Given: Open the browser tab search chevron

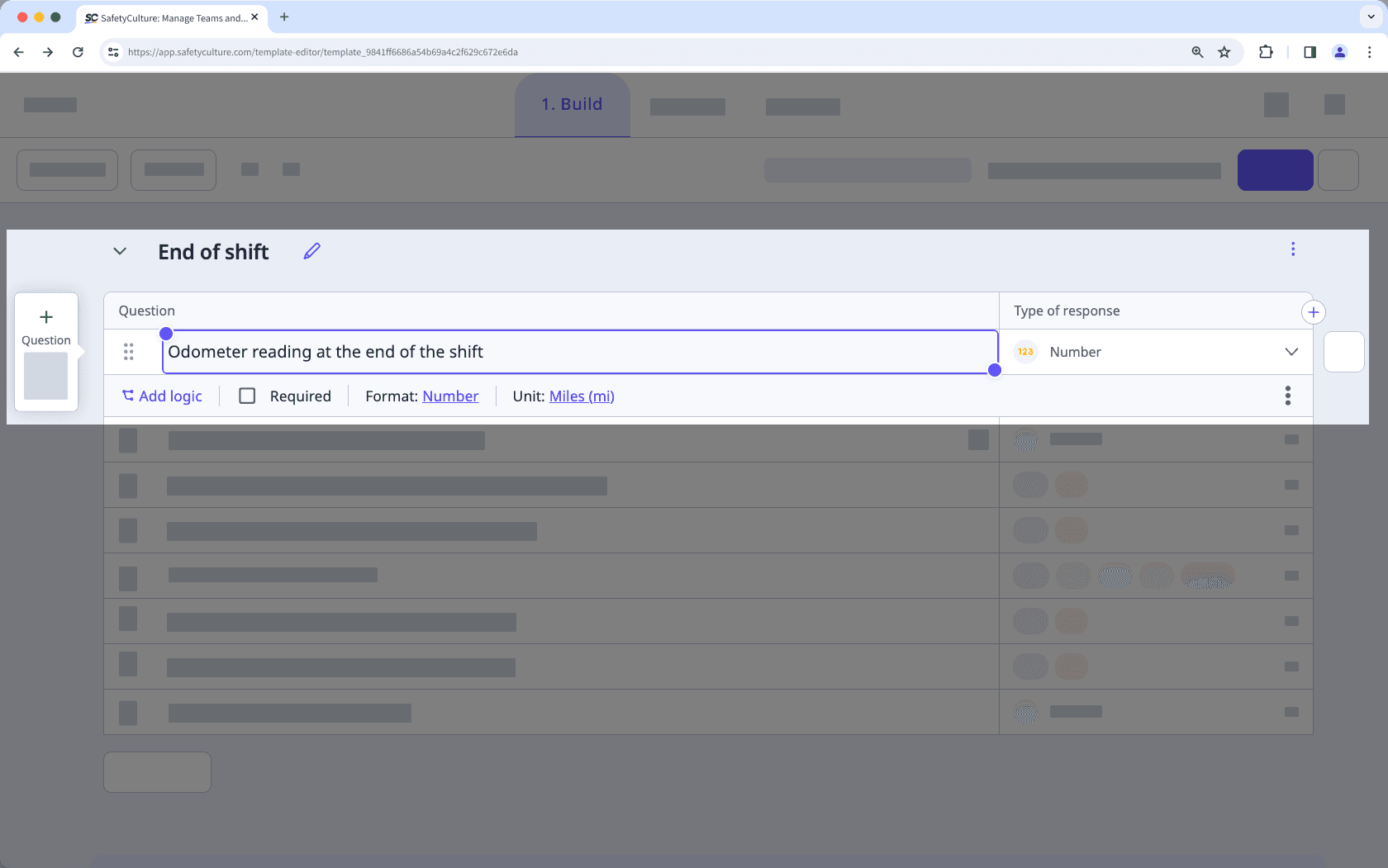Looking at the screenshot, I should coord(1369,17).
